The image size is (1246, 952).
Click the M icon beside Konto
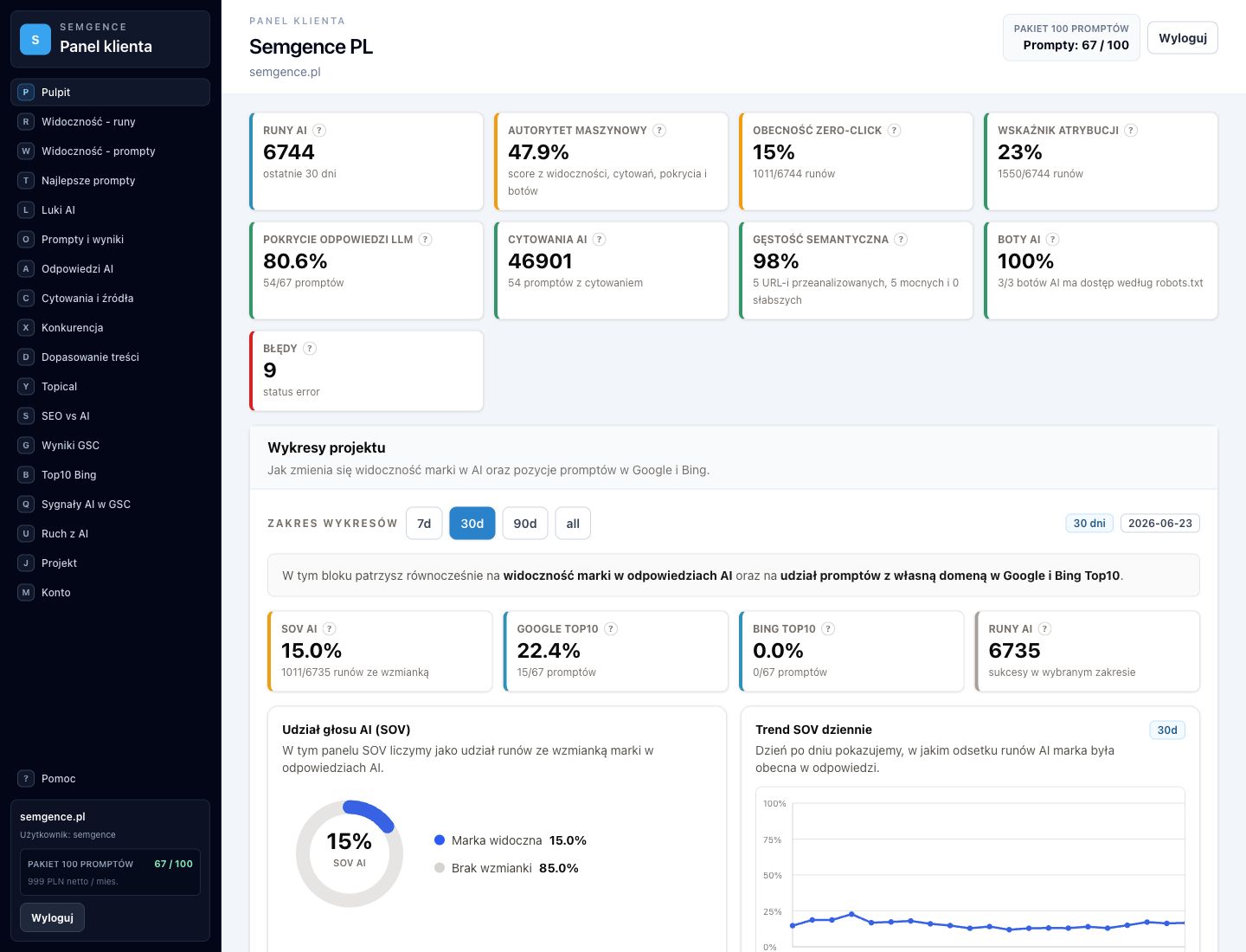coord(26,593)
